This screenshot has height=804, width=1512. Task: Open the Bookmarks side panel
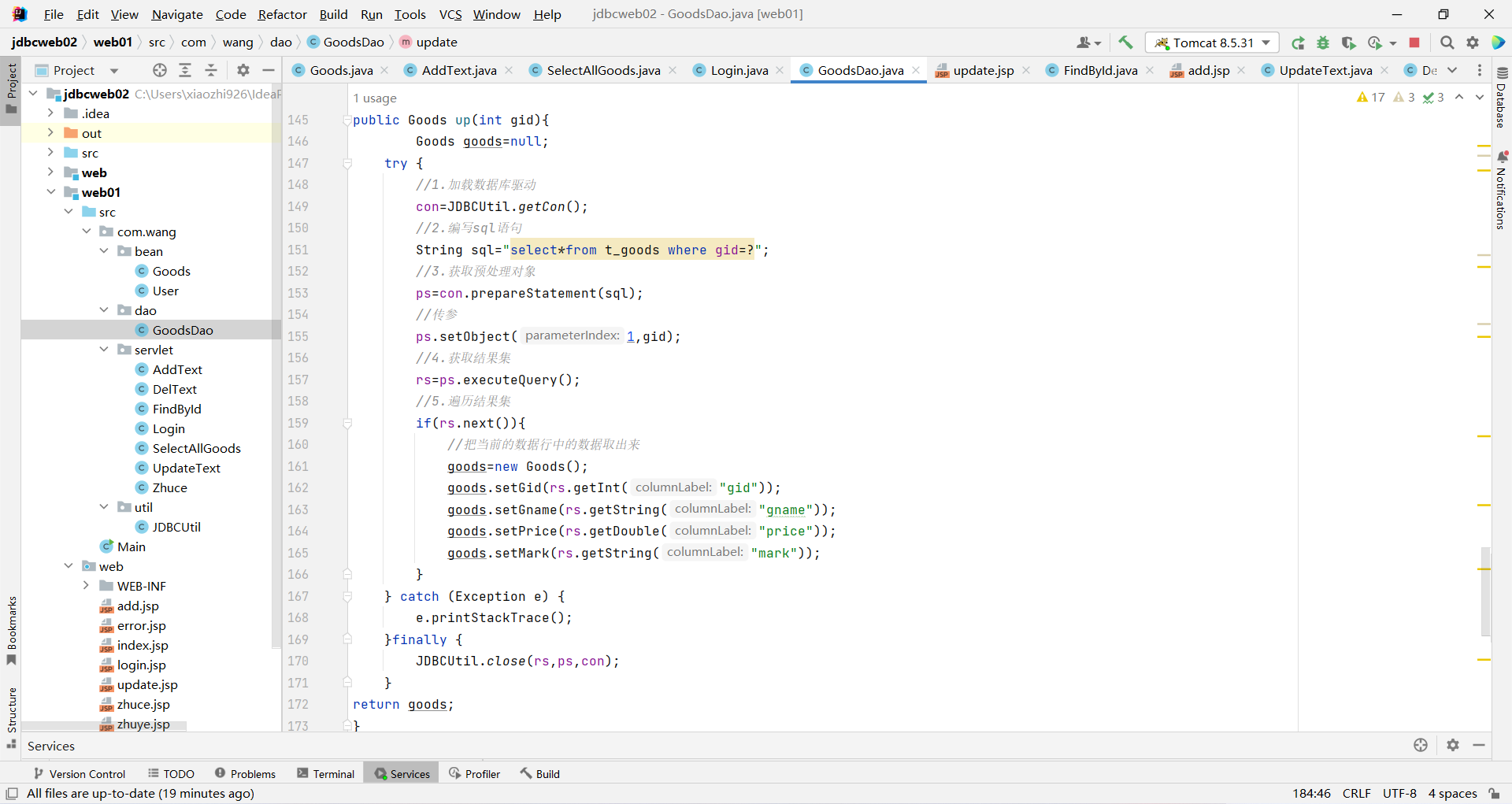(x=11, y=630)
